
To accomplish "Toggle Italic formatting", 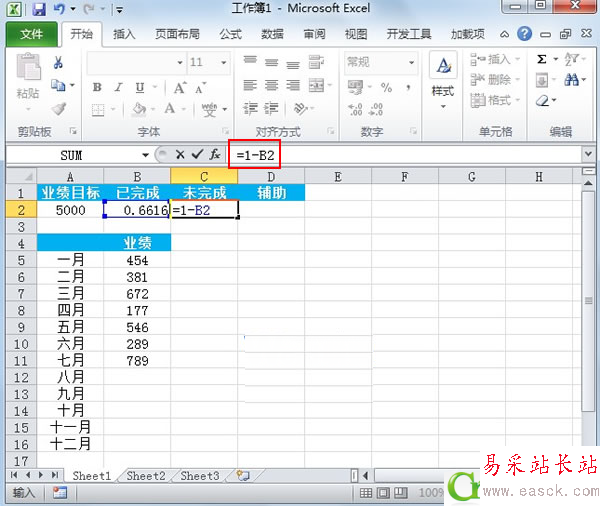I will 119,88.
